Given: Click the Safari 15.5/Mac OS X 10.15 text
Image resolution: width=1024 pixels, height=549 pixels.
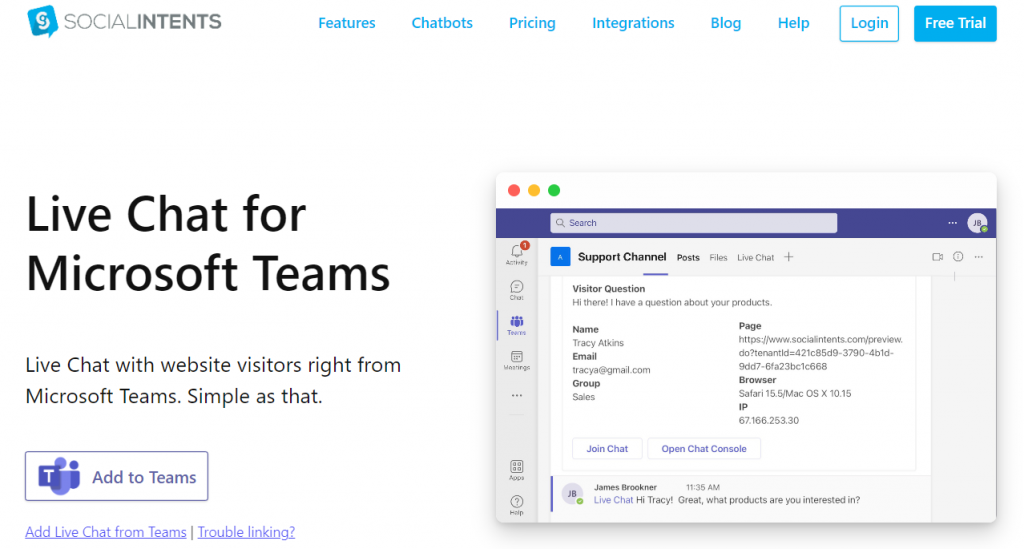Looking at the screenshot, I should (795, 394).
